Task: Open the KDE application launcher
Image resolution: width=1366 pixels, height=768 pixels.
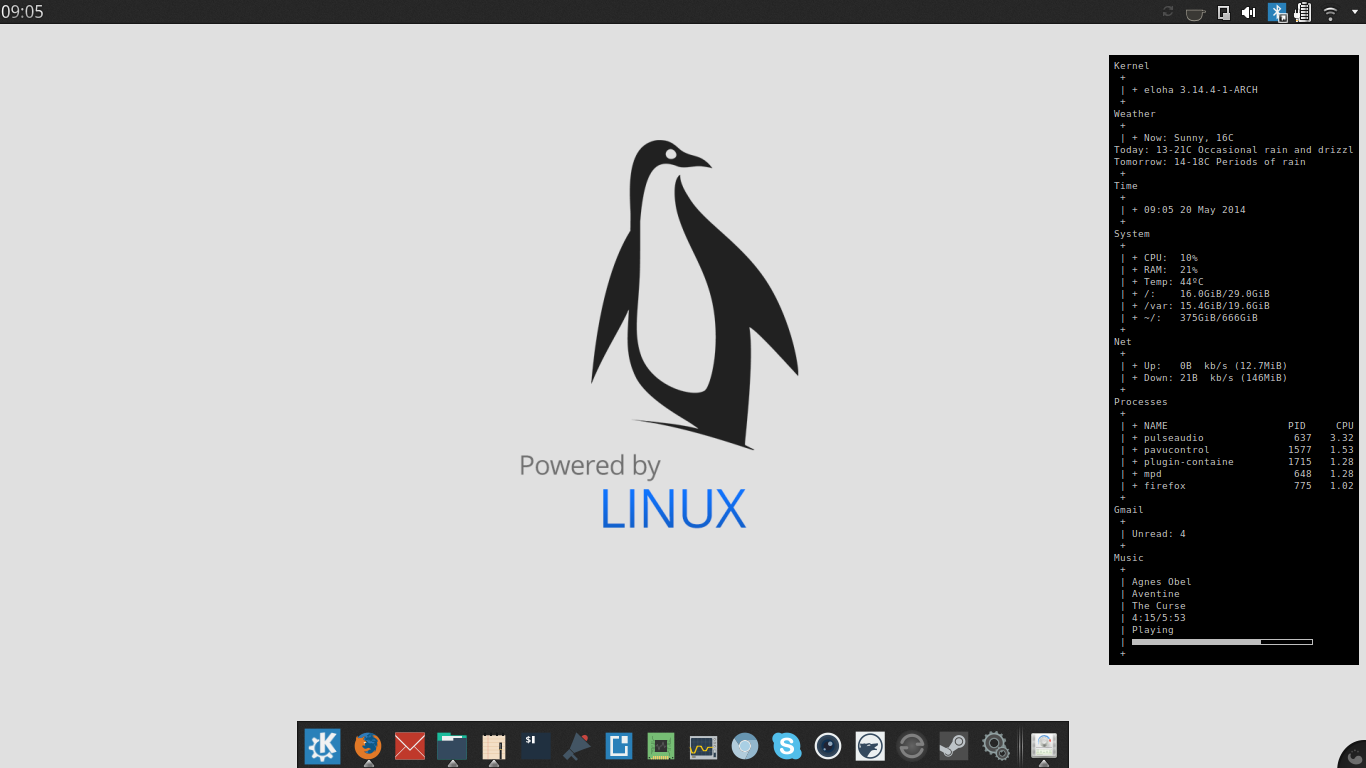Action: (x=322, y=746)
